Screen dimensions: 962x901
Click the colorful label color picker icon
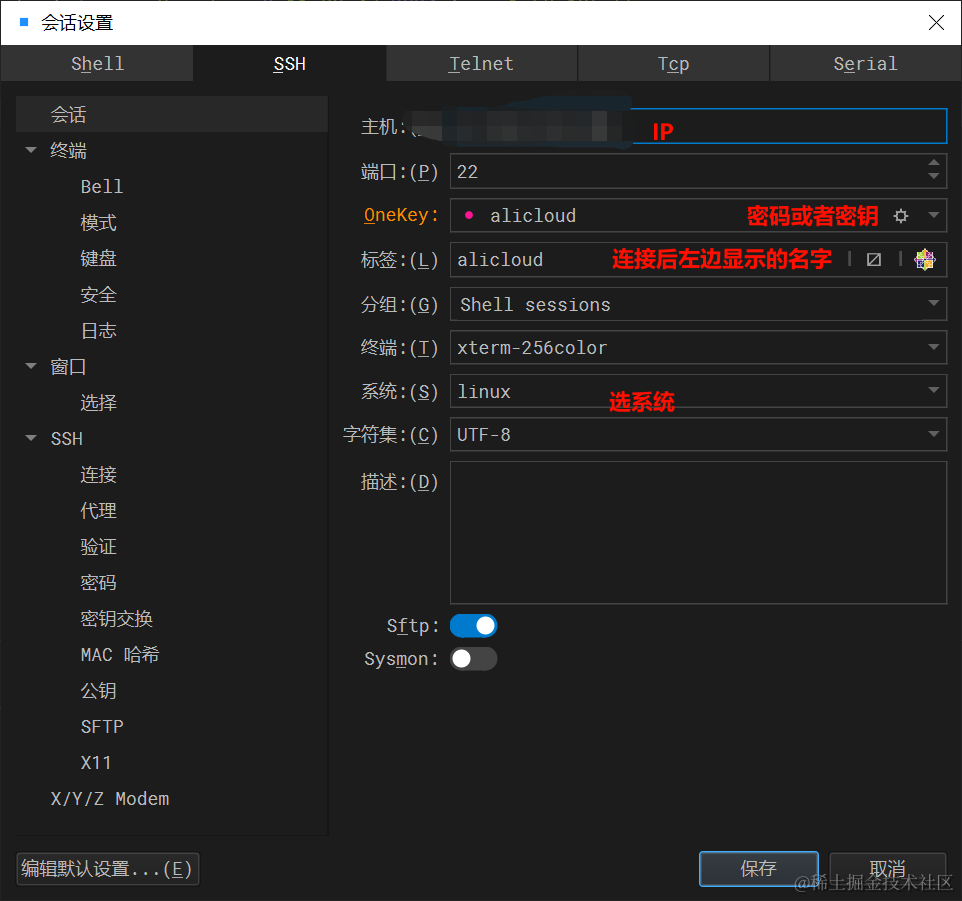pyautogui.click(x=925, y=259)
